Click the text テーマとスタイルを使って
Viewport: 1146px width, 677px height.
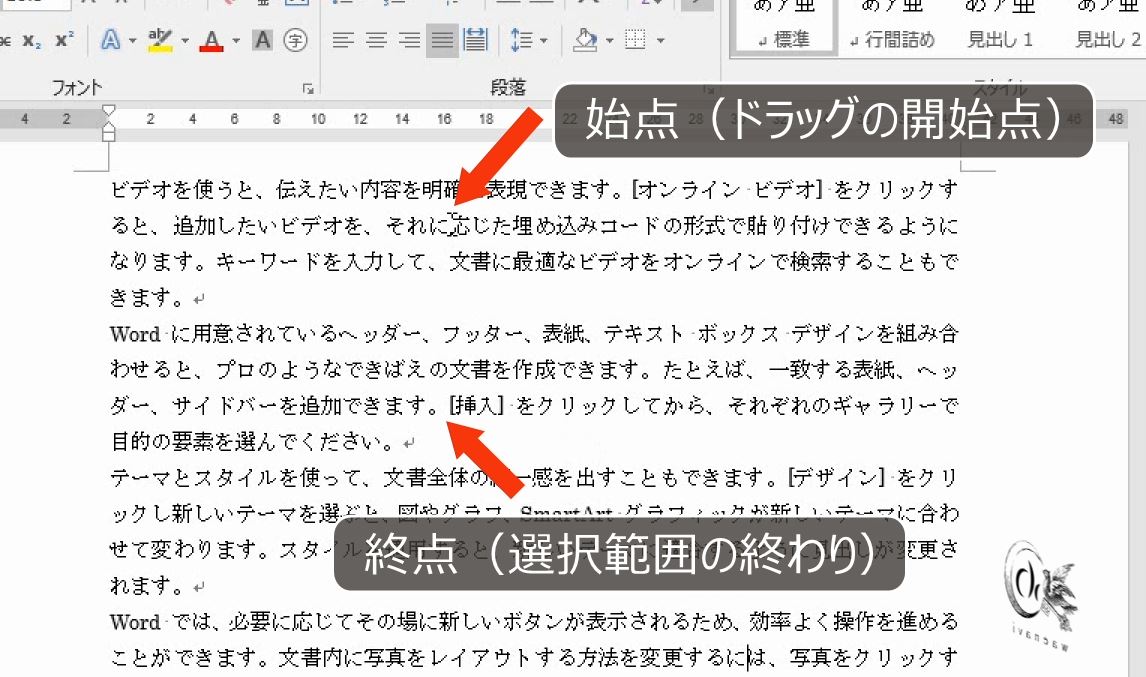click(x=236, y=478)
